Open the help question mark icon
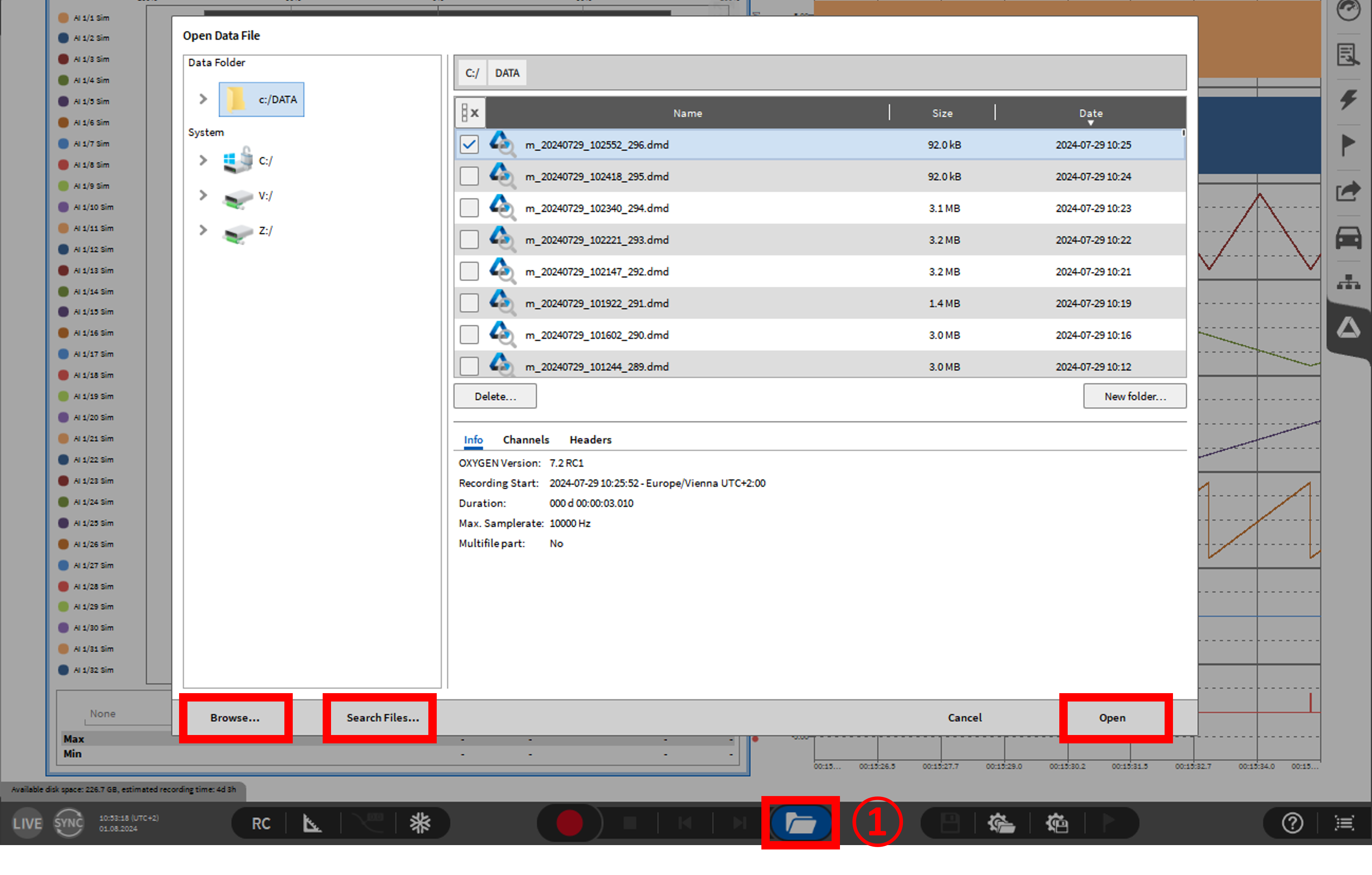 [1292, 823]
